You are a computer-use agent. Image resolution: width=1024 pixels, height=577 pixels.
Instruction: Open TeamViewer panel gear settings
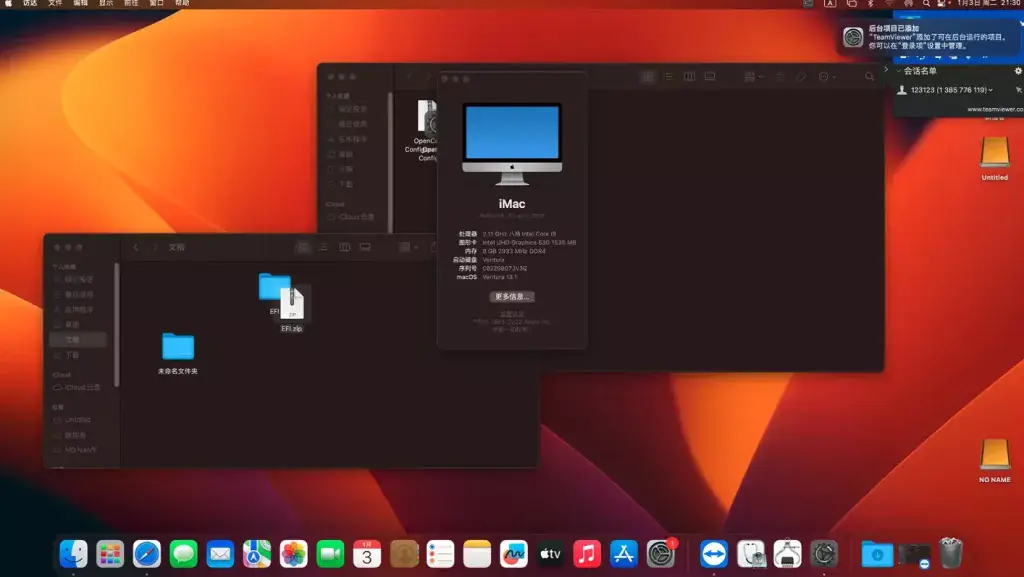pyautogui.click(x=1017, y=71)
